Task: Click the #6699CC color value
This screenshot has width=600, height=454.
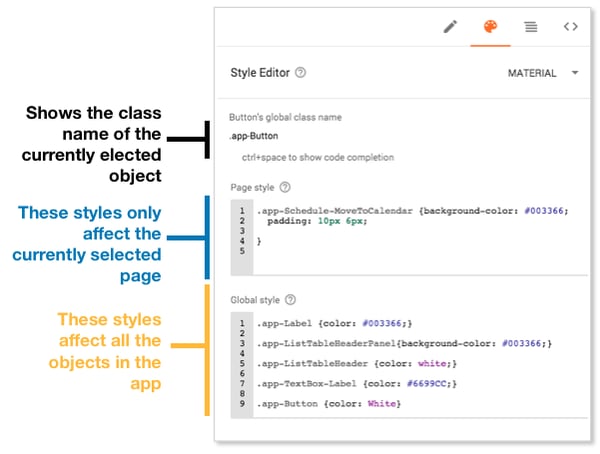Action: pos(426,384)
